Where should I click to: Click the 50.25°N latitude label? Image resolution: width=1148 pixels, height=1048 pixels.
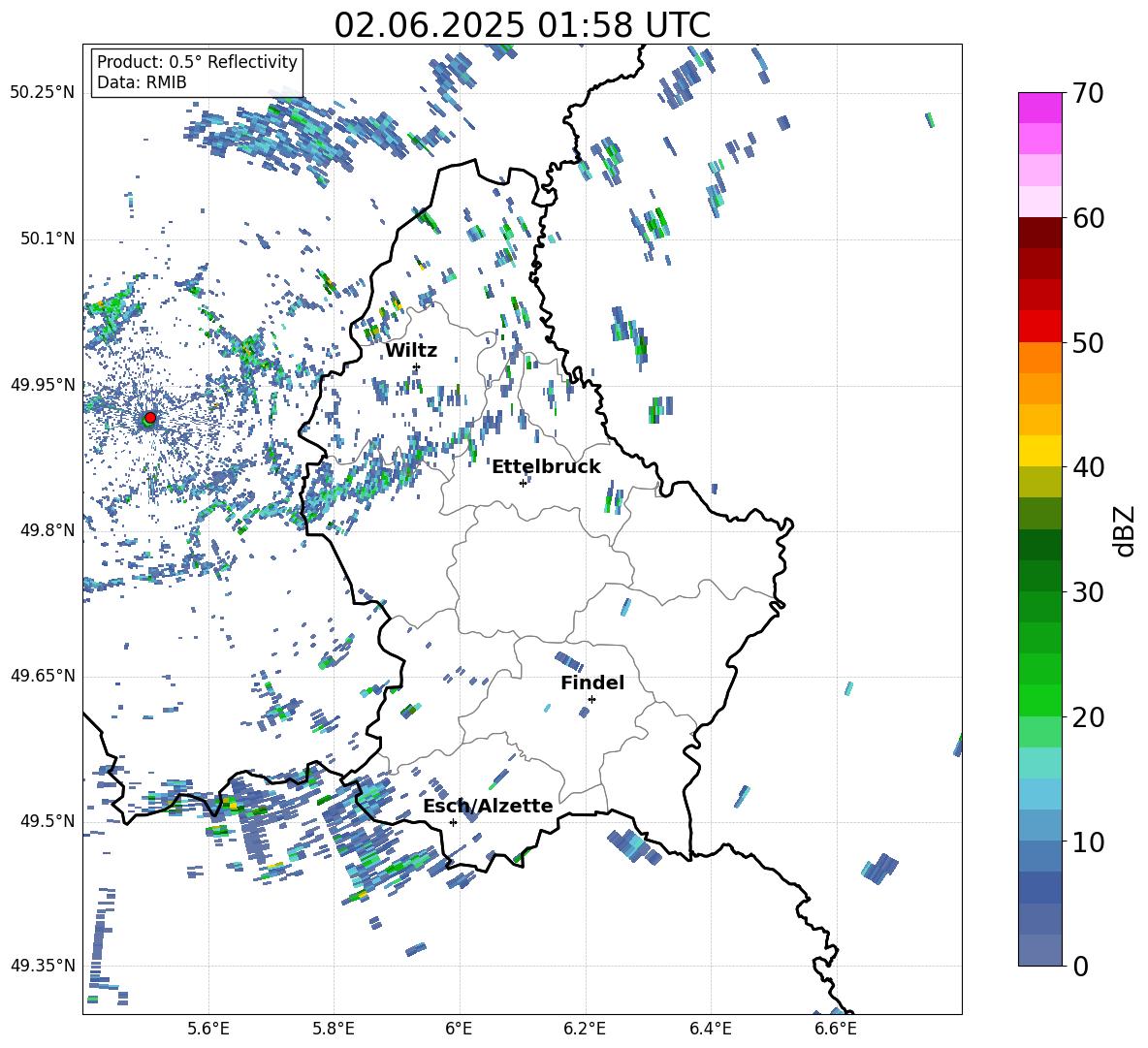pos(43,93)
